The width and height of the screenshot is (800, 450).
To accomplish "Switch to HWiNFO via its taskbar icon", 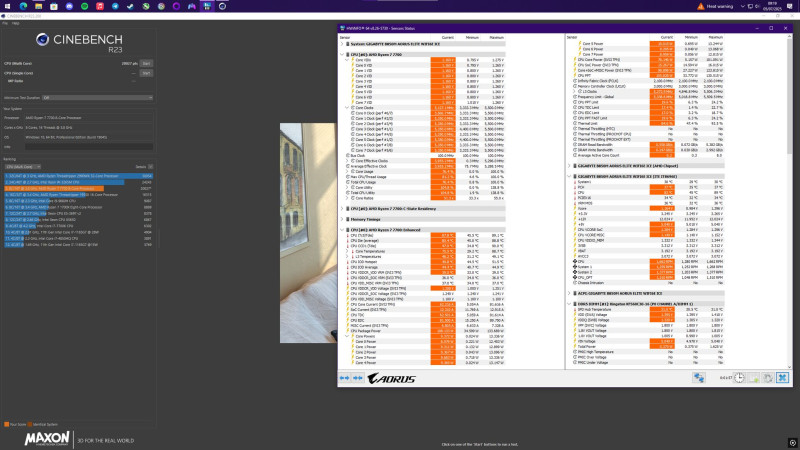I will 207,6.
